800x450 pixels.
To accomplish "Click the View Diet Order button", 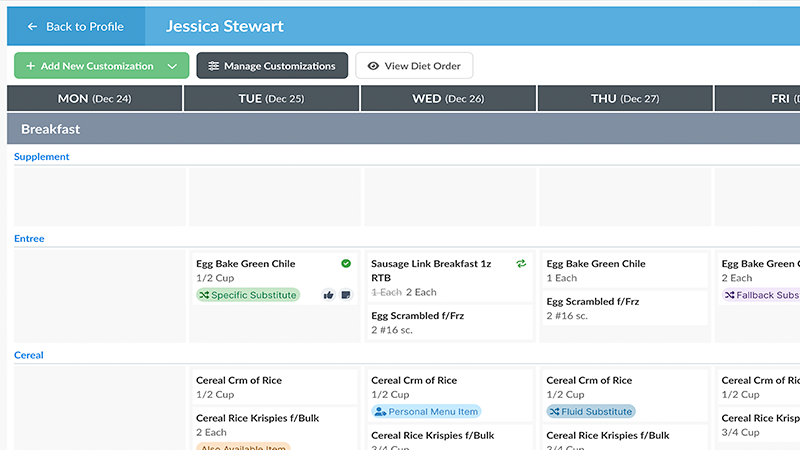I will pyautogui.click(x=414, y=66).
